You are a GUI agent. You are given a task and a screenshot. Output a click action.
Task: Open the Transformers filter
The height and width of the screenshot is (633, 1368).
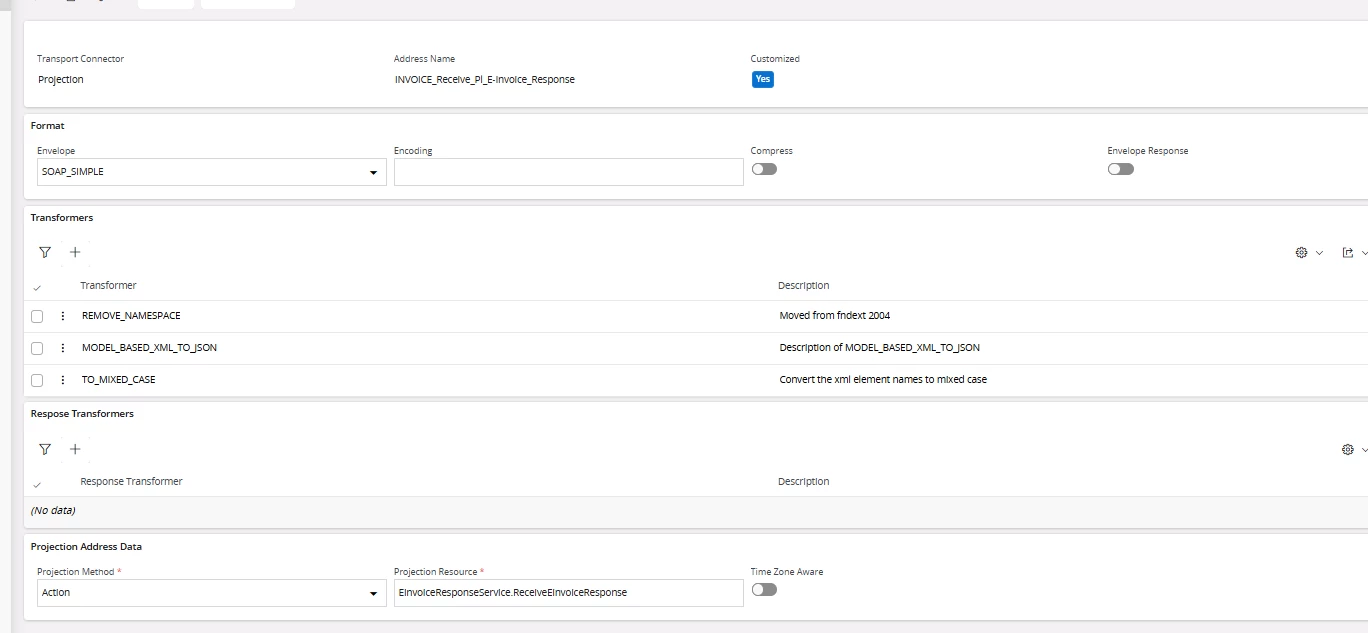click(x=44, y=252)
